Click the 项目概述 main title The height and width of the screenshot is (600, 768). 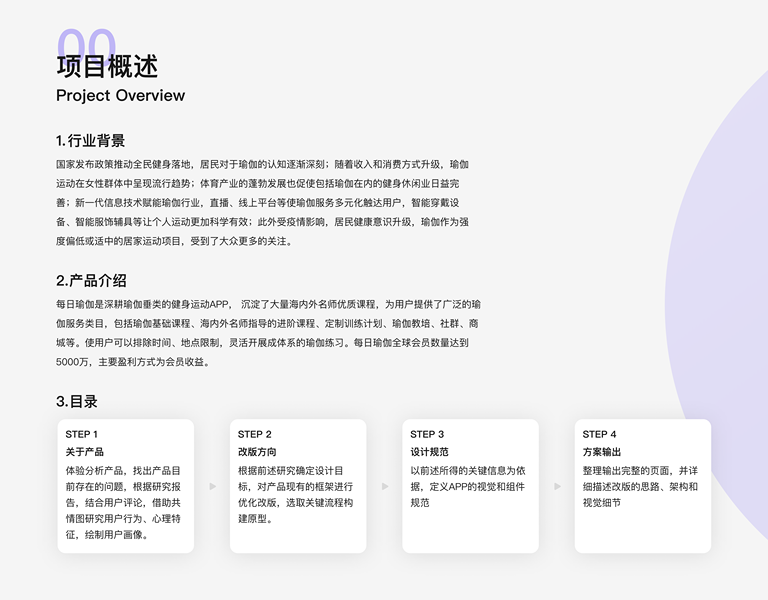coord(107,67)
